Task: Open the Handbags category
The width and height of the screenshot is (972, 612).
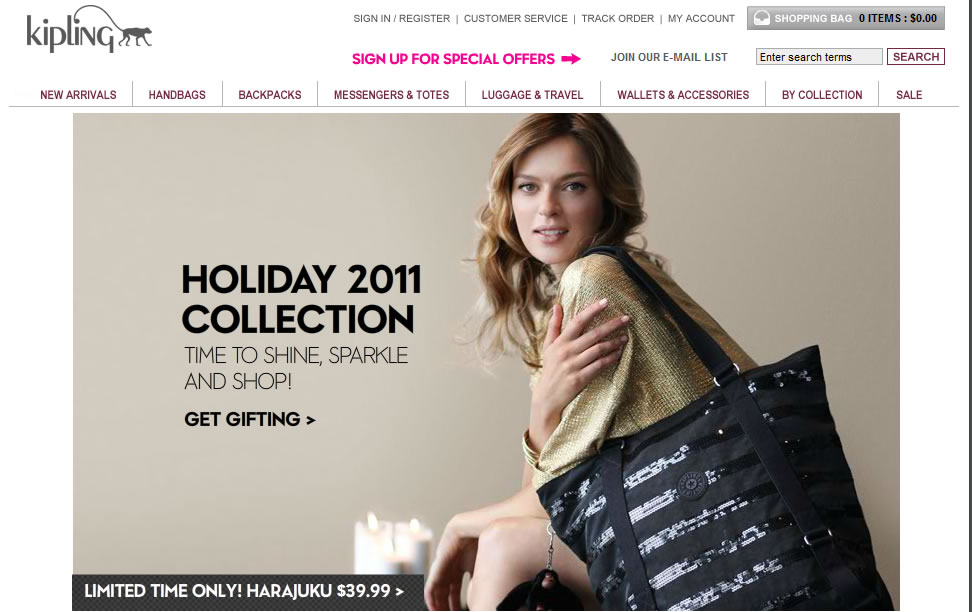Action: coord(177,95)
